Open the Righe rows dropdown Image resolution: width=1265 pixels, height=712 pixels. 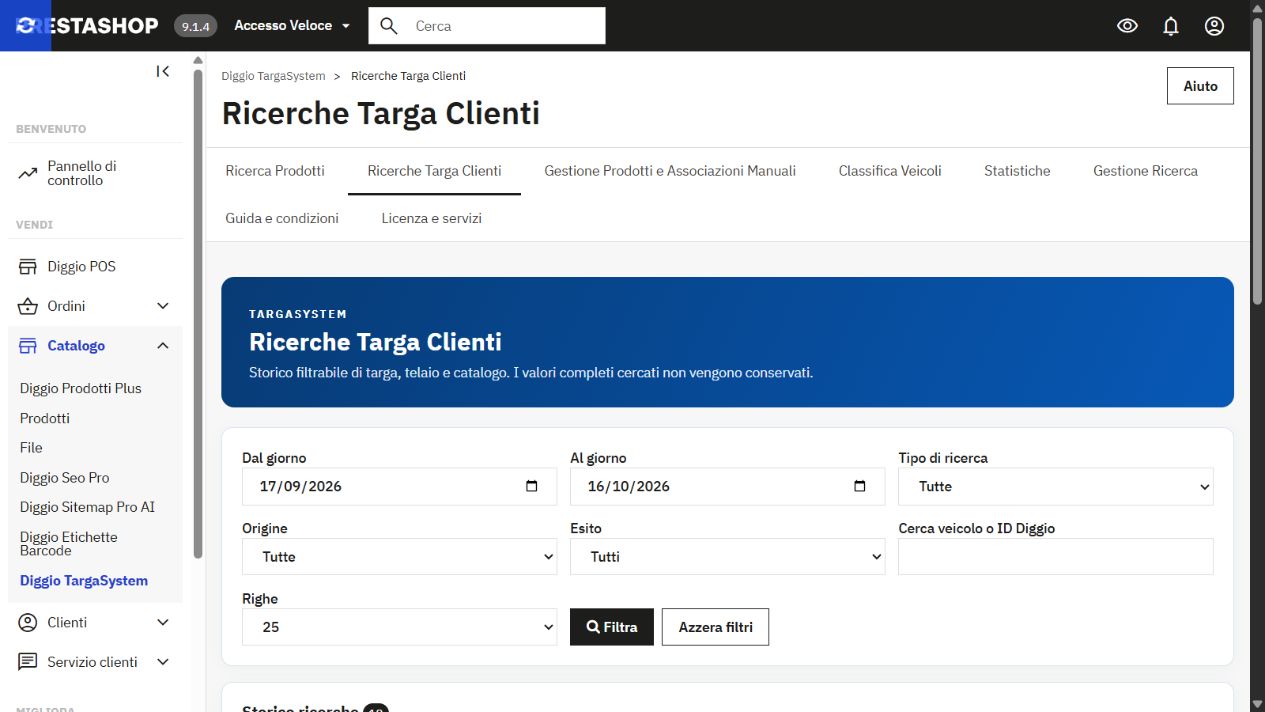coord(400,627)
